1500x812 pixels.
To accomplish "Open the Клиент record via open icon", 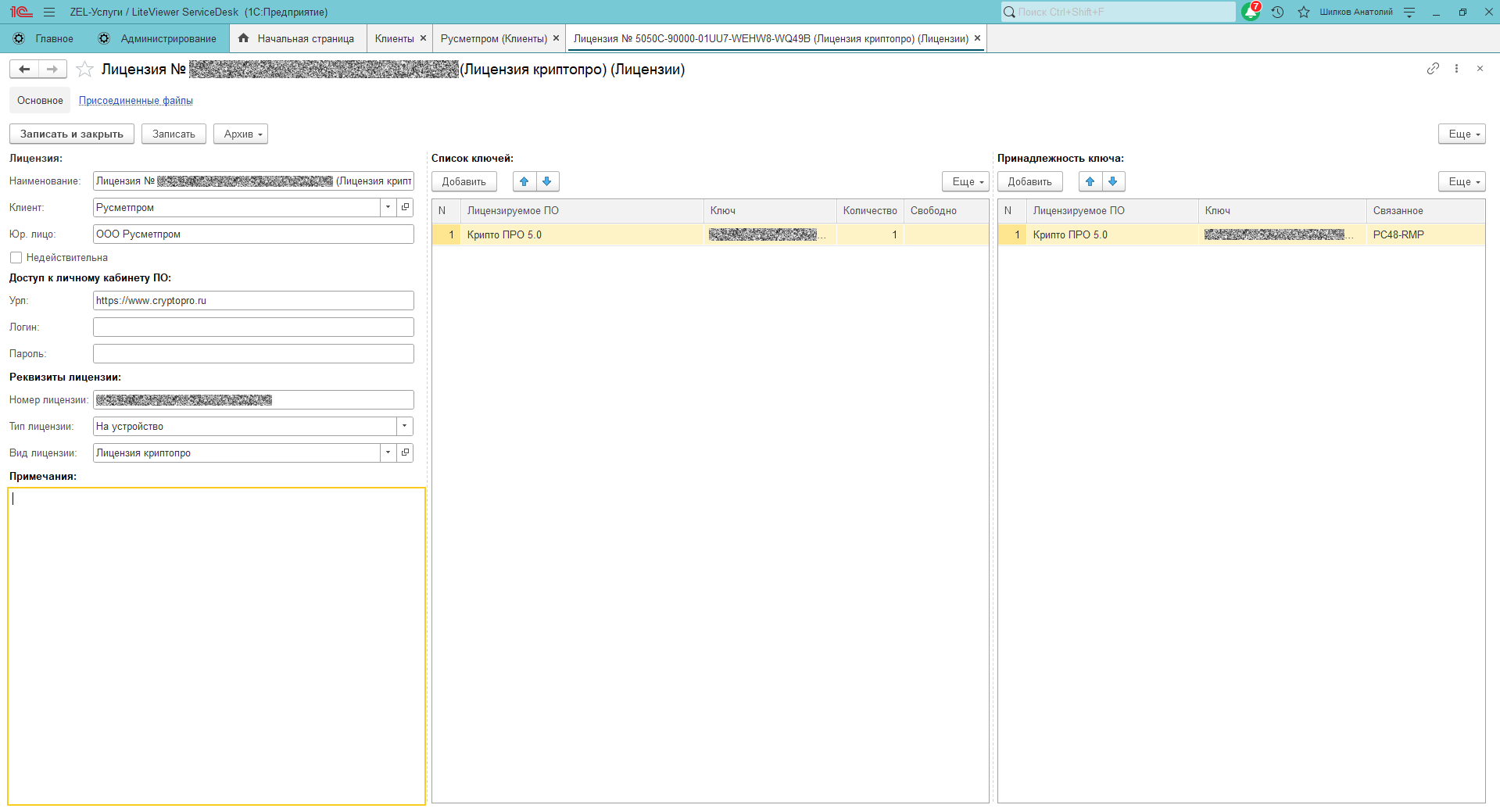I will [405, 207].
